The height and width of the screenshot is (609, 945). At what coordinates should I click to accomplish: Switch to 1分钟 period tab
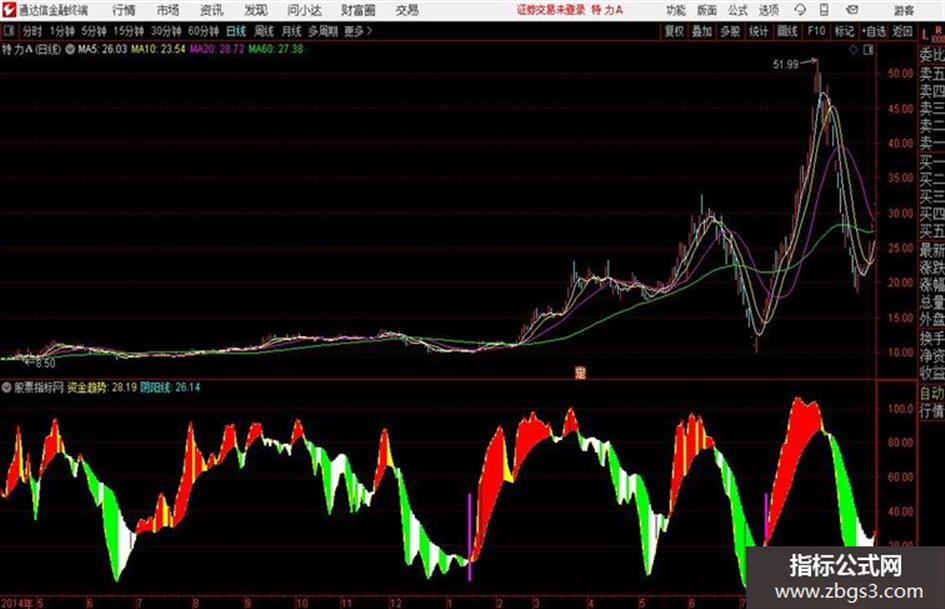62,31
